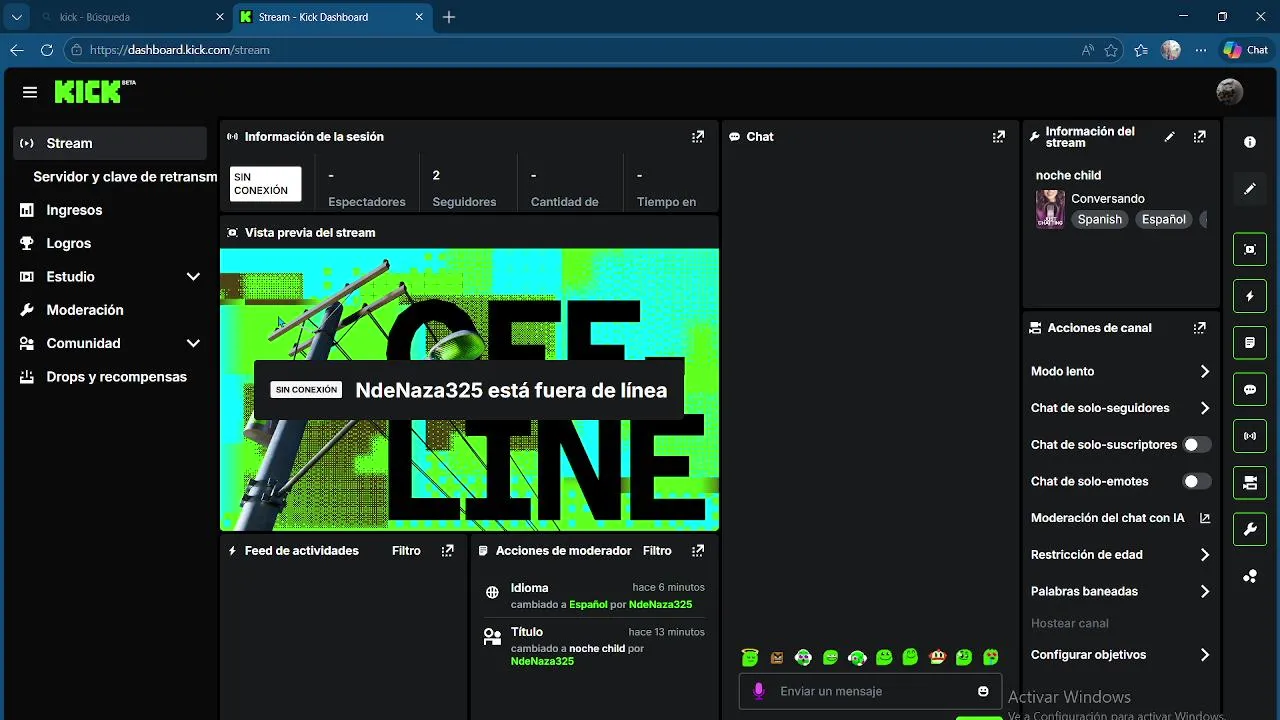1280x720 pixels.
Task: Edit stream info with the pencil in Información del stream
Action: [x=1170, y=137]
